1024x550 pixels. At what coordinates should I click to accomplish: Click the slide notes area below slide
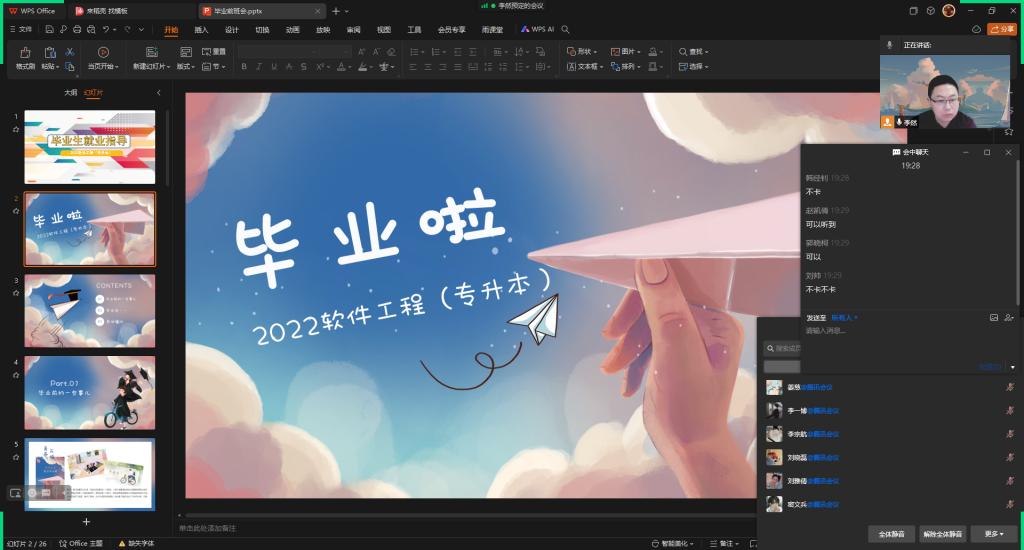tap(467, 528)
